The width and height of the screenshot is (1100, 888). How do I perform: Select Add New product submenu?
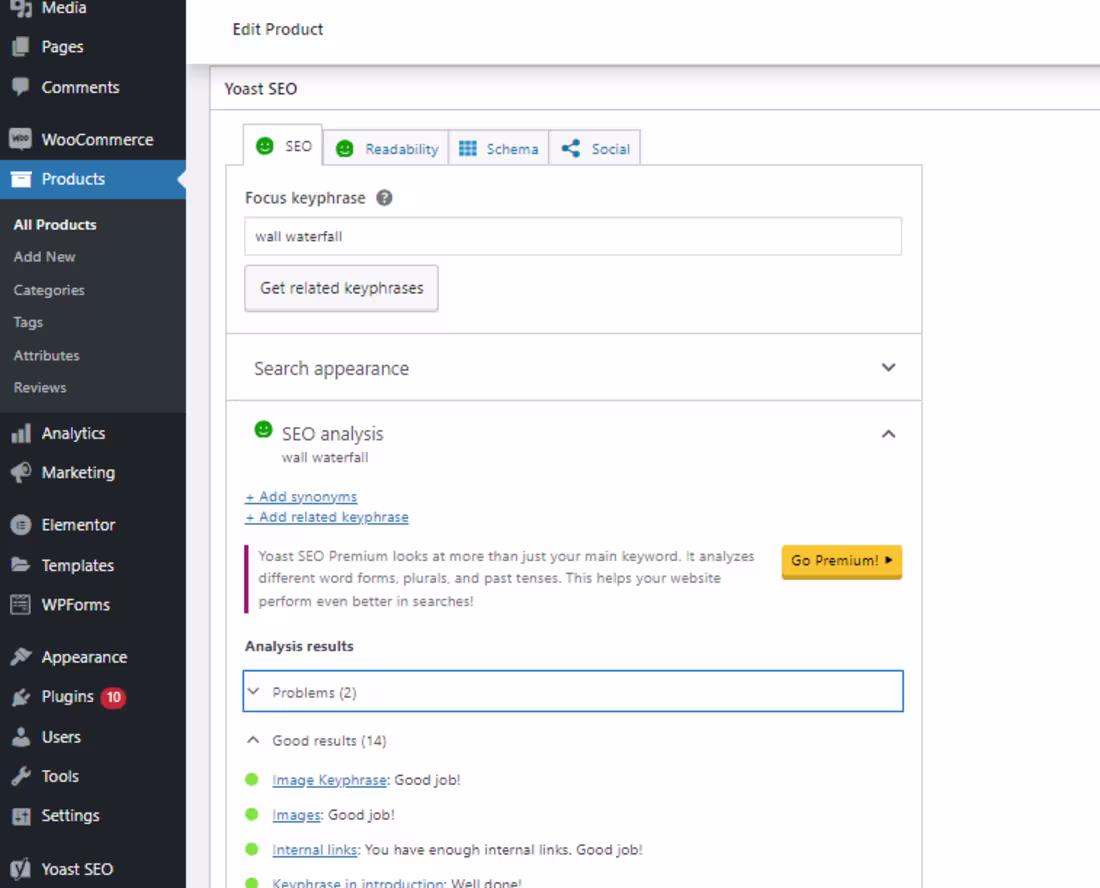tap(44, 257)
